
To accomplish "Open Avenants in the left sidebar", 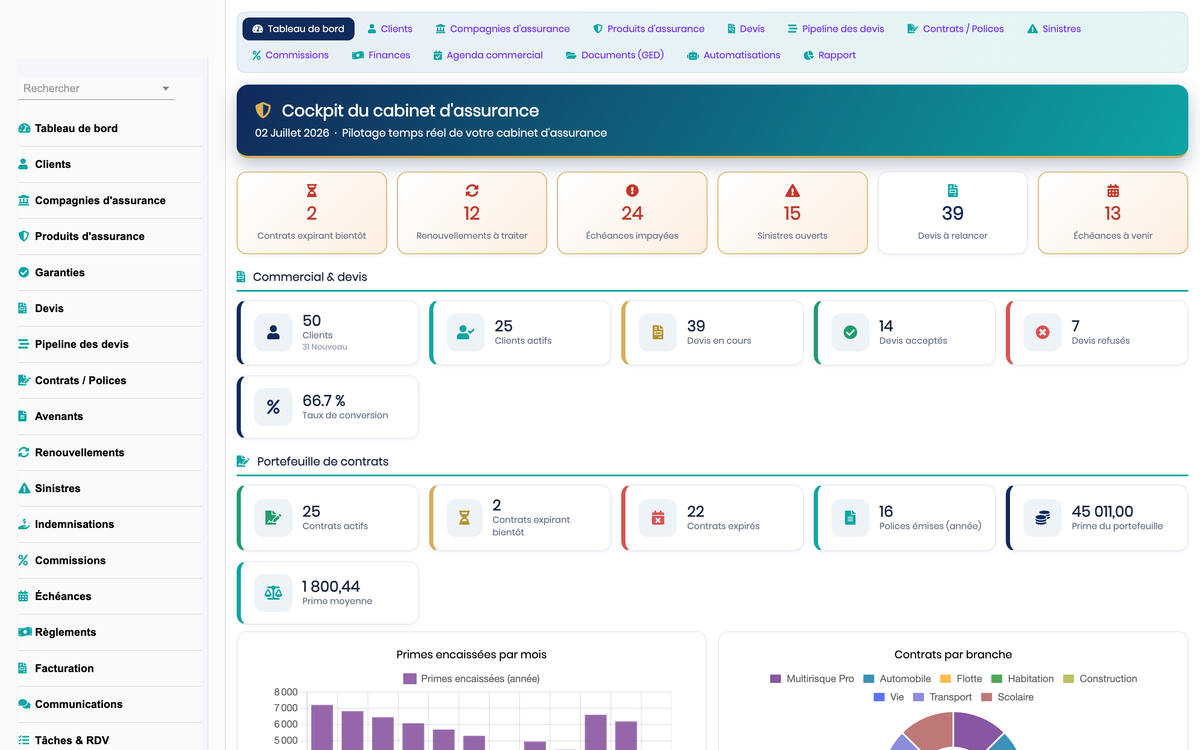I will pyautogui.click(x=109, y=416).
